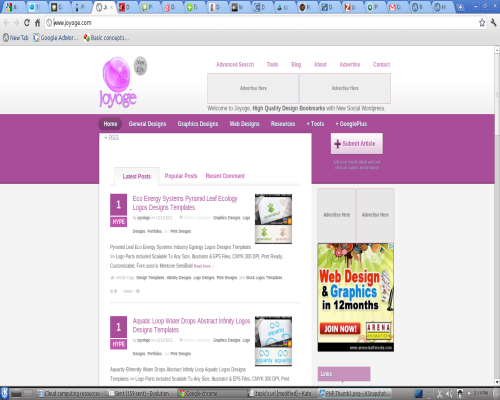The image size is (500, 400).
Task: Switch to the tab with green plus favicon
Action: [x=193, y=7]
